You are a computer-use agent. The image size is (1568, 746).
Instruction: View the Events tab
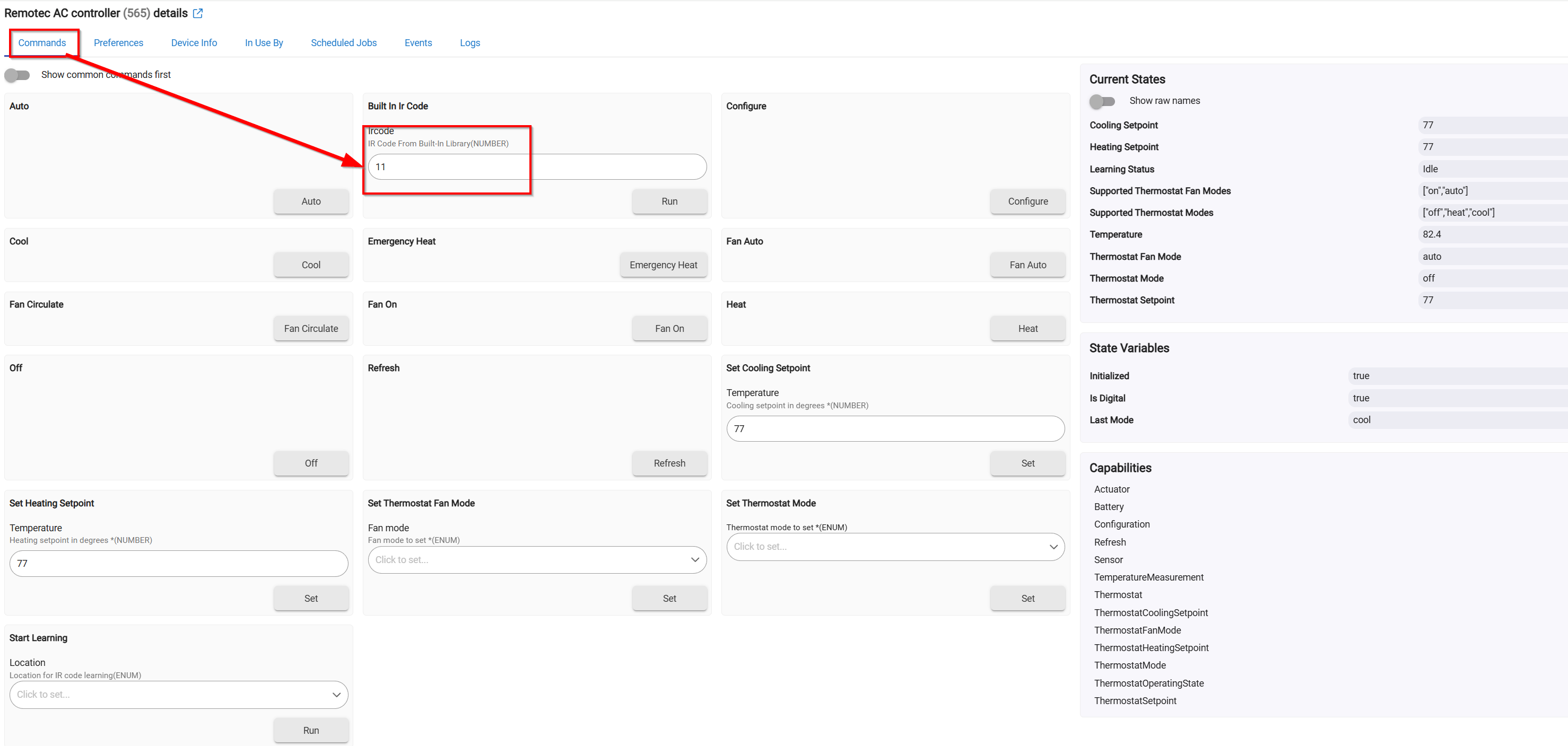418,42
